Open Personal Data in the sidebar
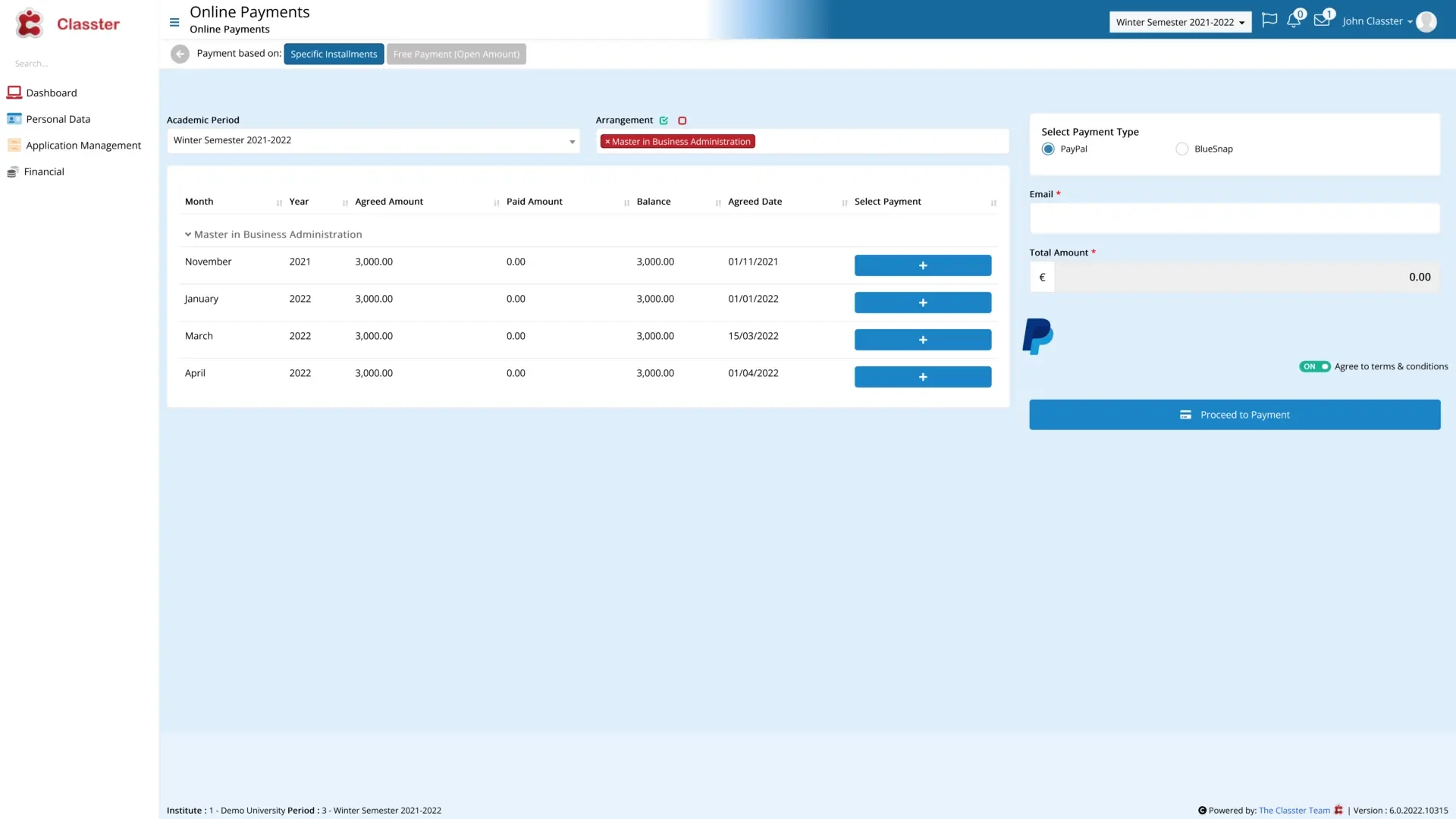The image size is (1456, 819). pos(58,119)
